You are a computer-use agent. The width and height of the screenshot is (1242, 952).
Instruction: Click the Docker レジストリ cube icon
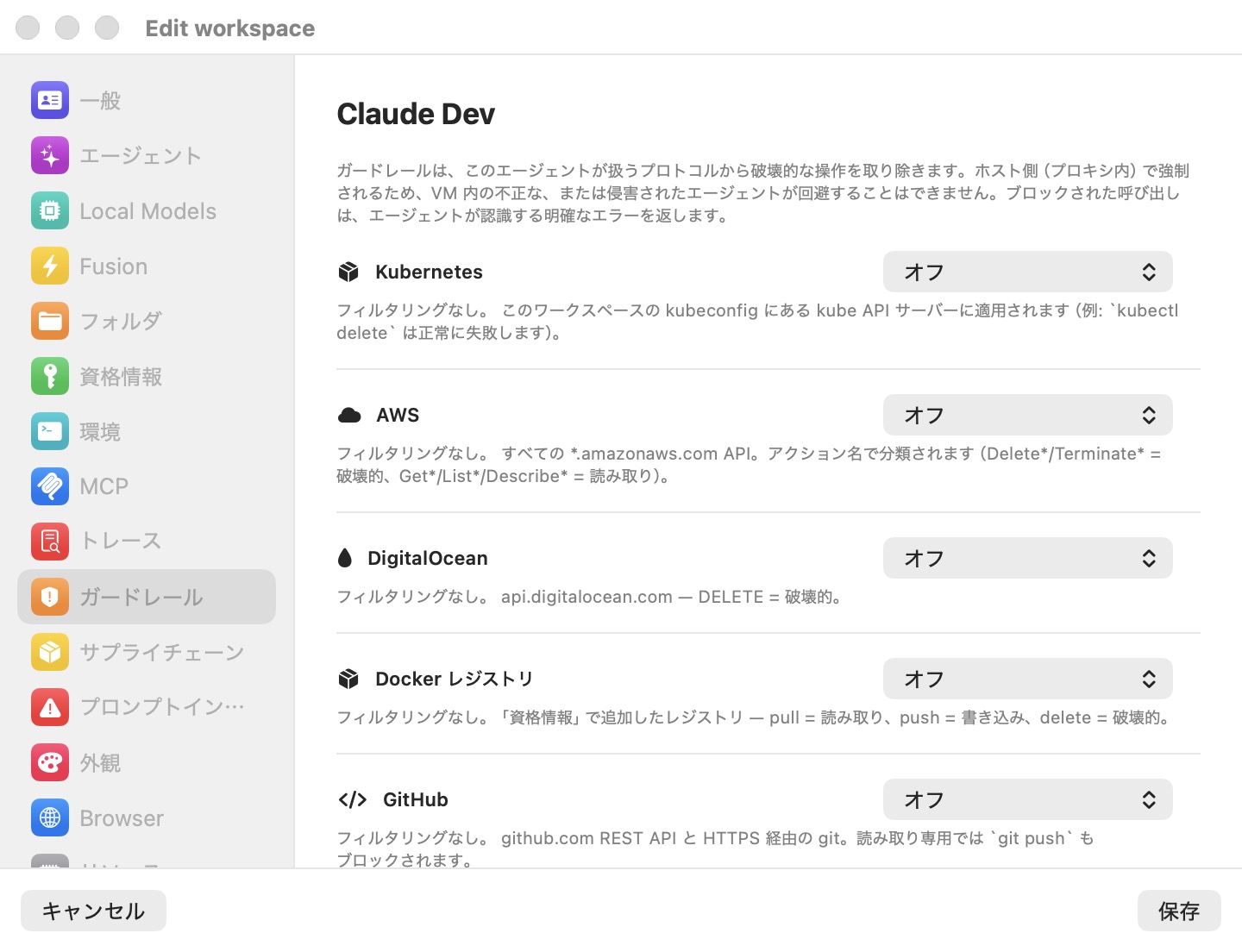(348, 679)
